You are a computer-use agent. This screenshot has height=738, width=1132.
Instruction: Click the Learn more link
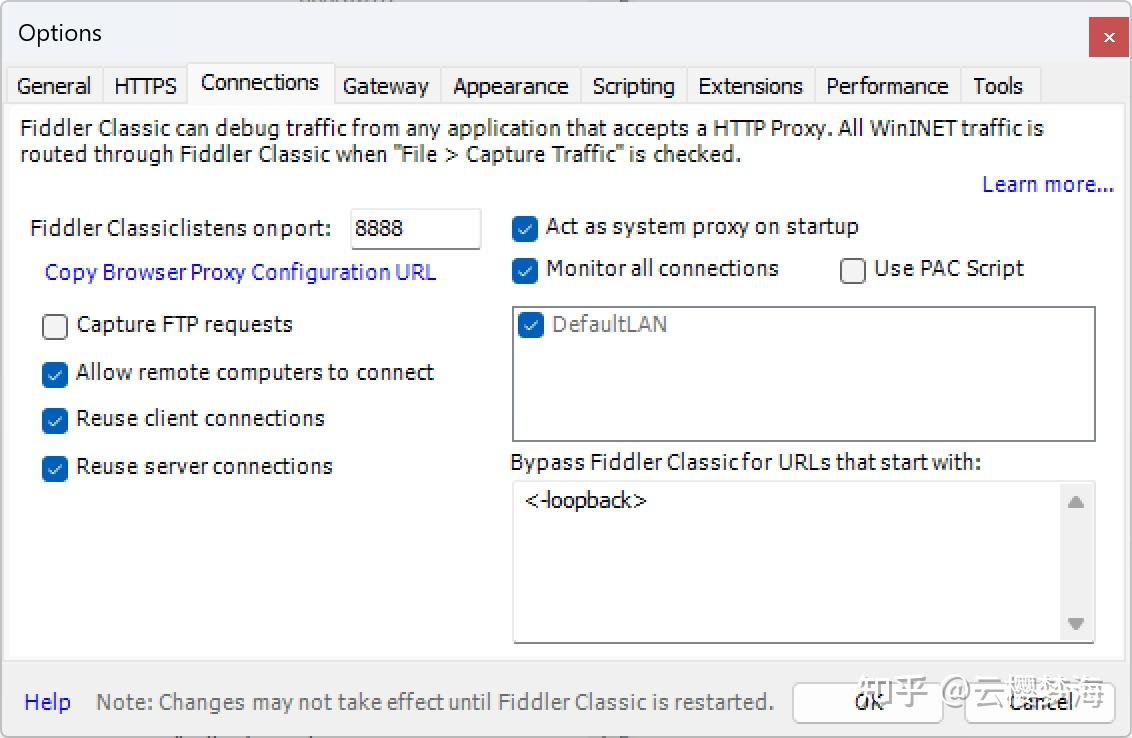[1047, 184]
